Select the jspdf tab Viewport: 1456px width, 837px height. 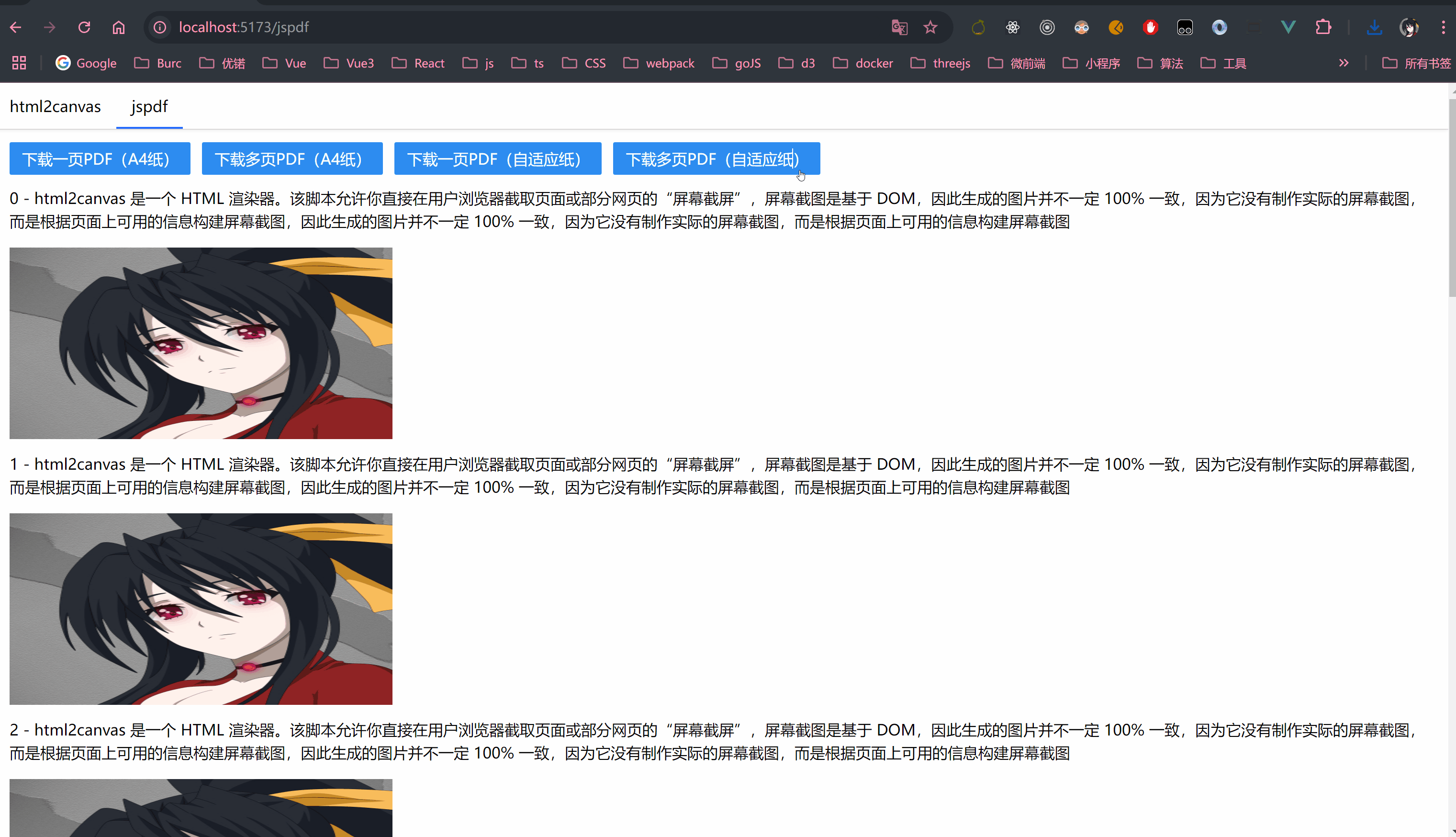(x=149, y=106)
